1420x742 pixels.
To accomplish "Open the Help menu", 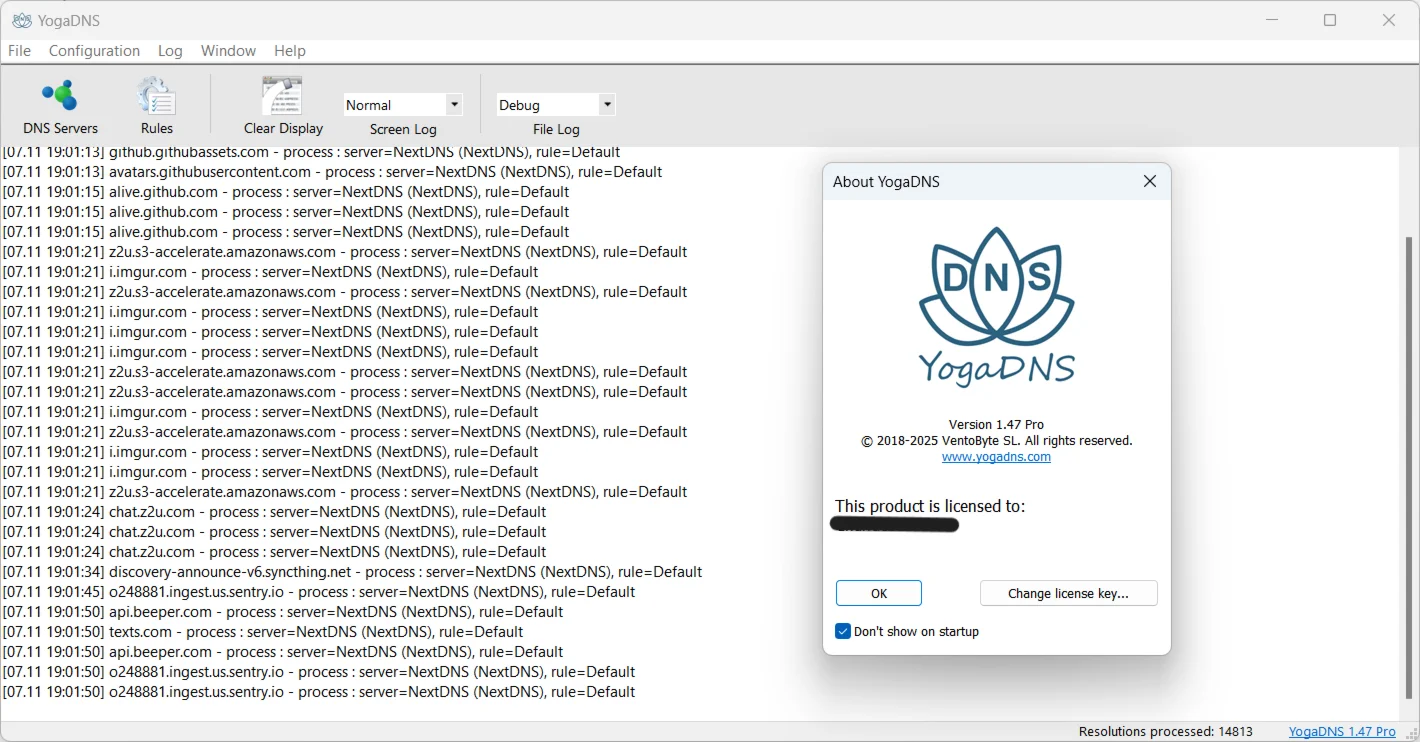I will pos(290,50).
